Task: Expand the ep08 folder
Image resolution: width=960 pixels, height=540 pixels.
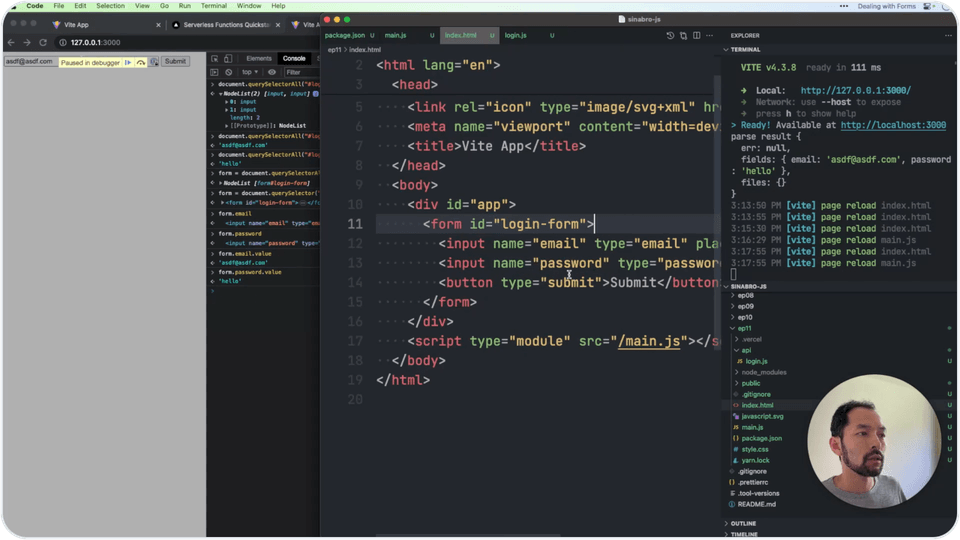Action: (745, 295)
